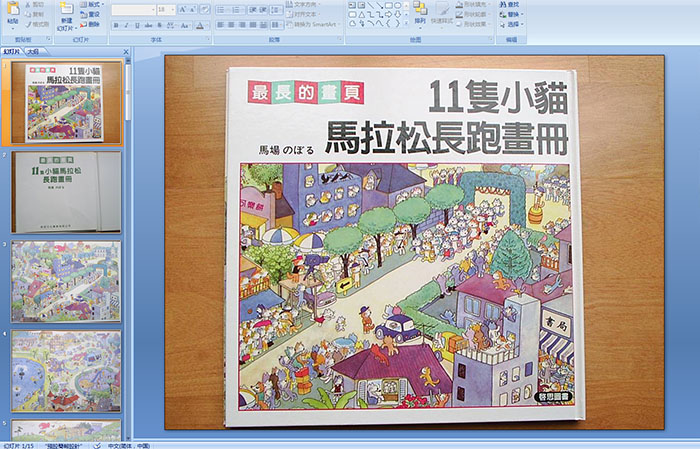Screen dimensions: 700x449
Task: Click the Find (查找) button
Action: coord(509,4)
